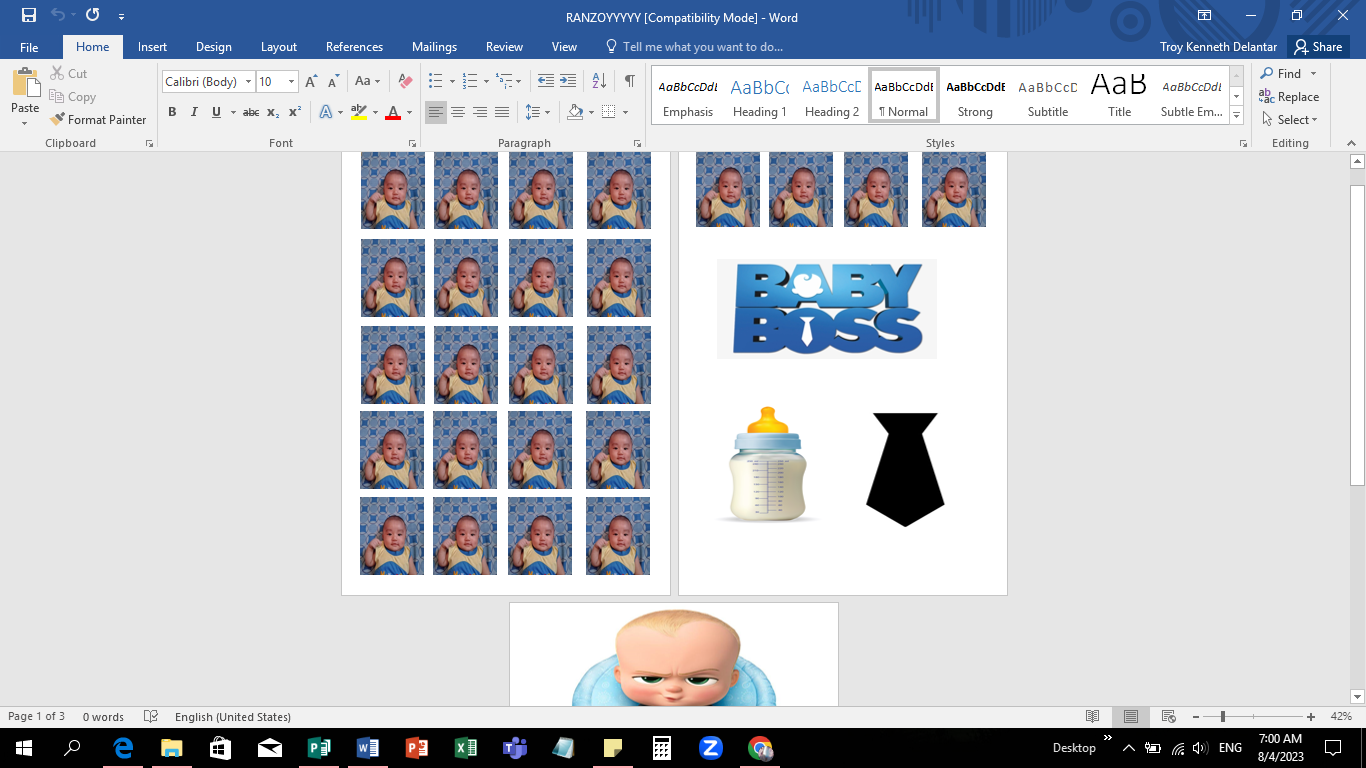Toggle bold formatting

172,111
